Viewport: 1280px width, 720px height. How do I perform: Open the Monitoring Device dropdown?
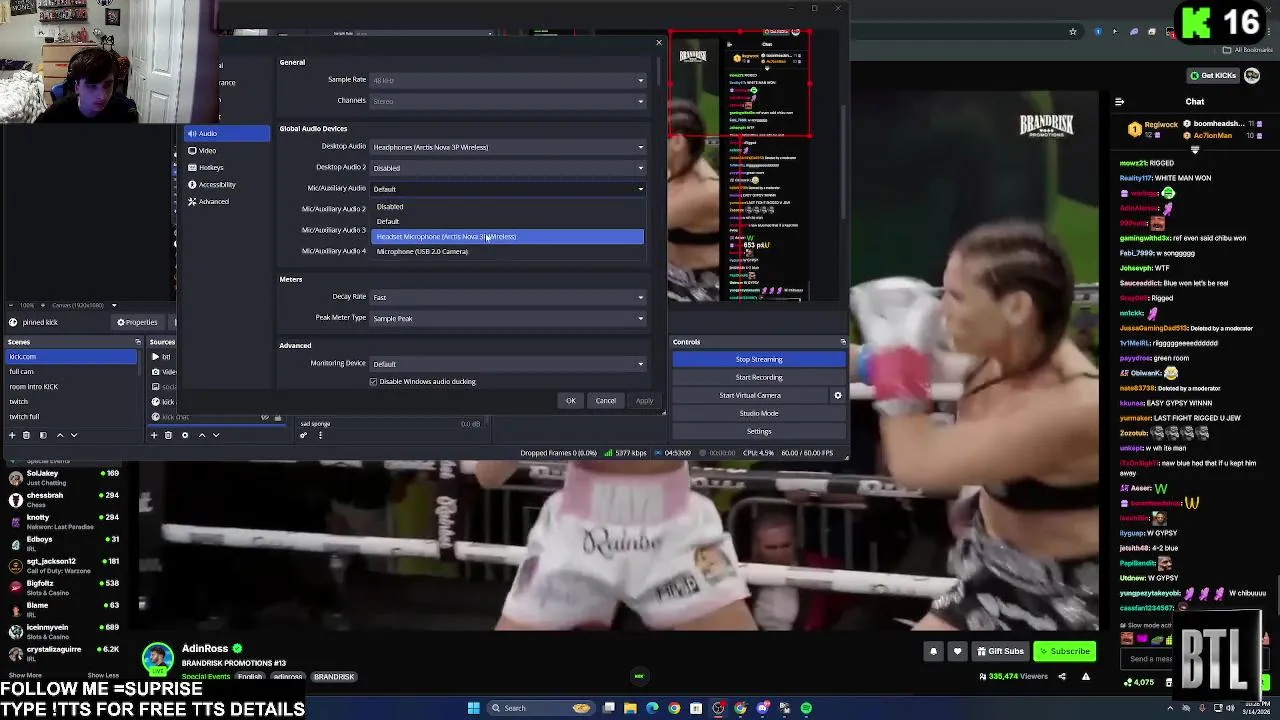tap(508, 364)
